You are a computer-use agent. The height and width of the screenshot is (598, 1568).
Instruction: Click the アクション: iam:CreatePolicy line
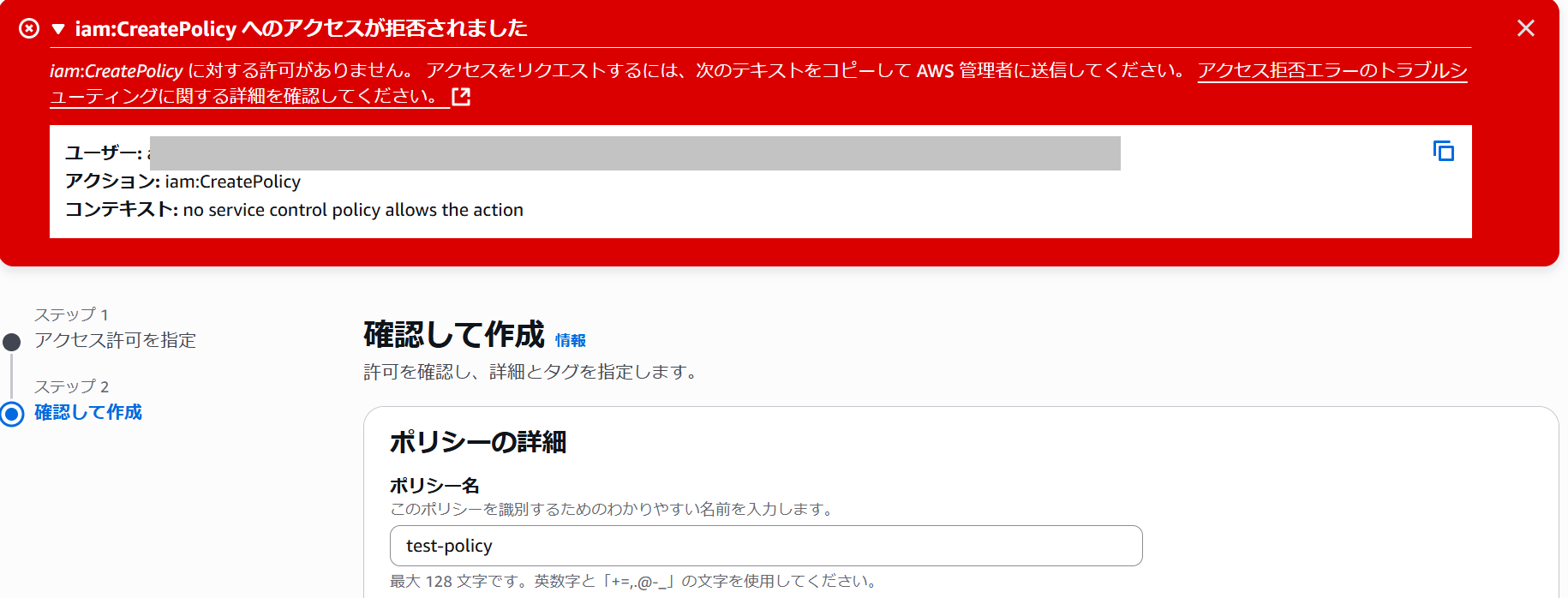(x=183, y=182)
